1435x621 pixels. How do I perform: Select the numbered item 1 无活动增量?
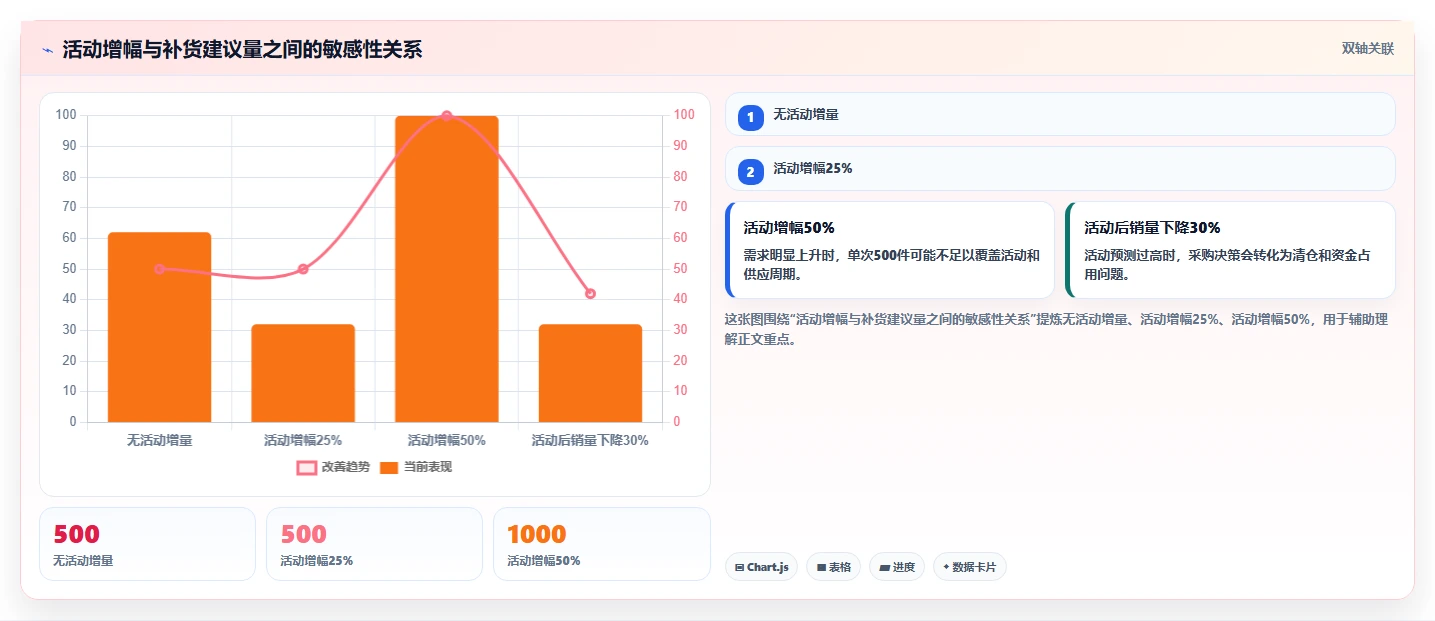coord(1060,114)
